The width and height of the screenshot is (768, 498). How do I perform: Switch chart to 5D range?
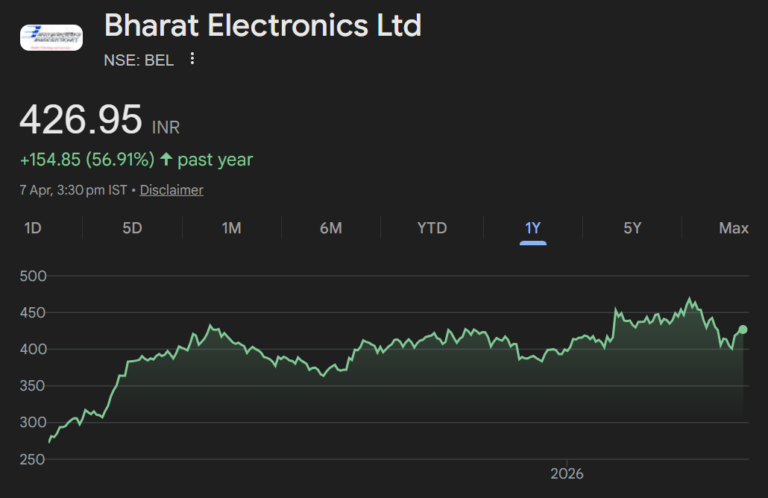point(132,228)
